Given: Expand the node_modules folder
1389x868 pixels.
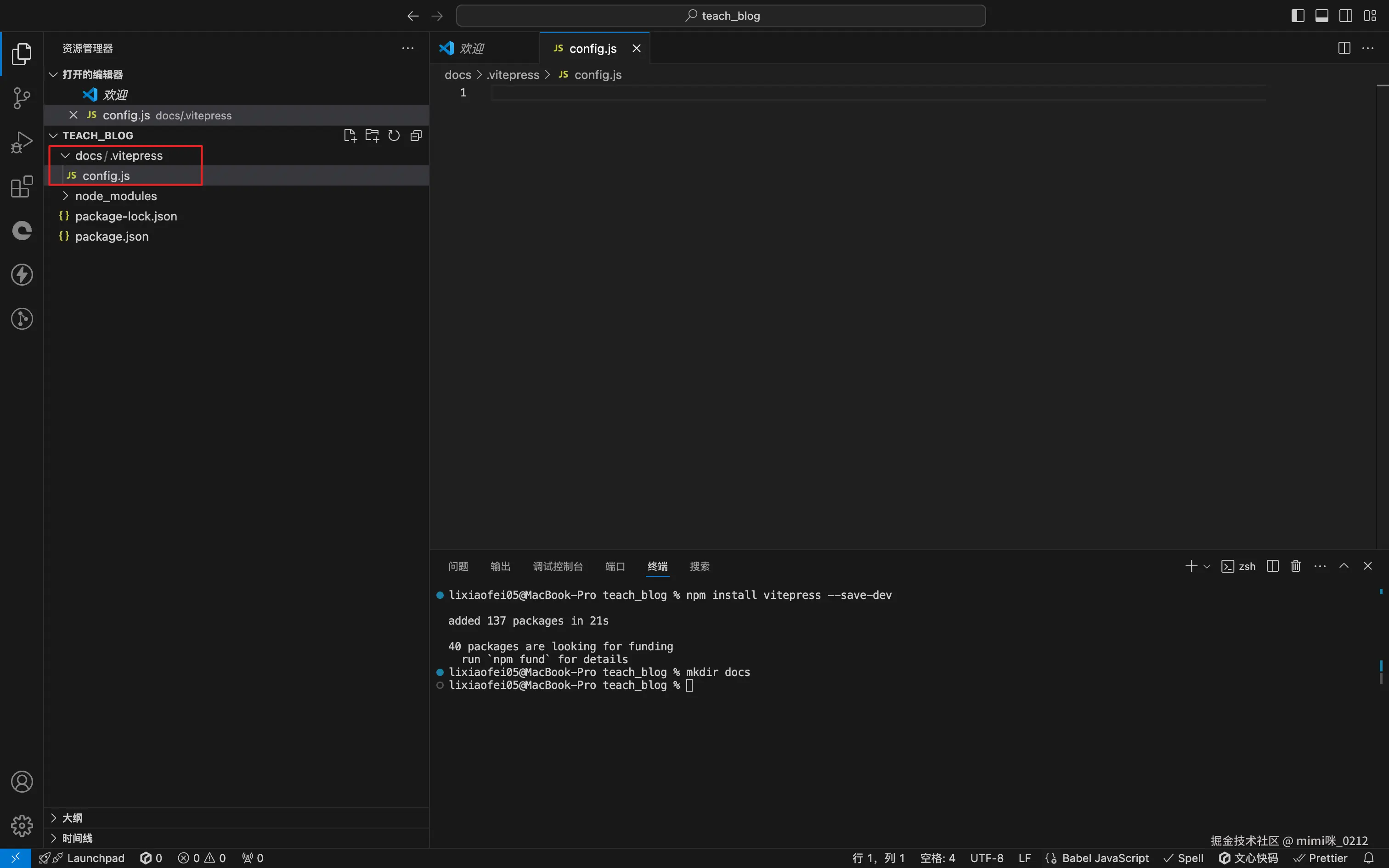Looking at the screenshot, I should click(x=115, y=197).
